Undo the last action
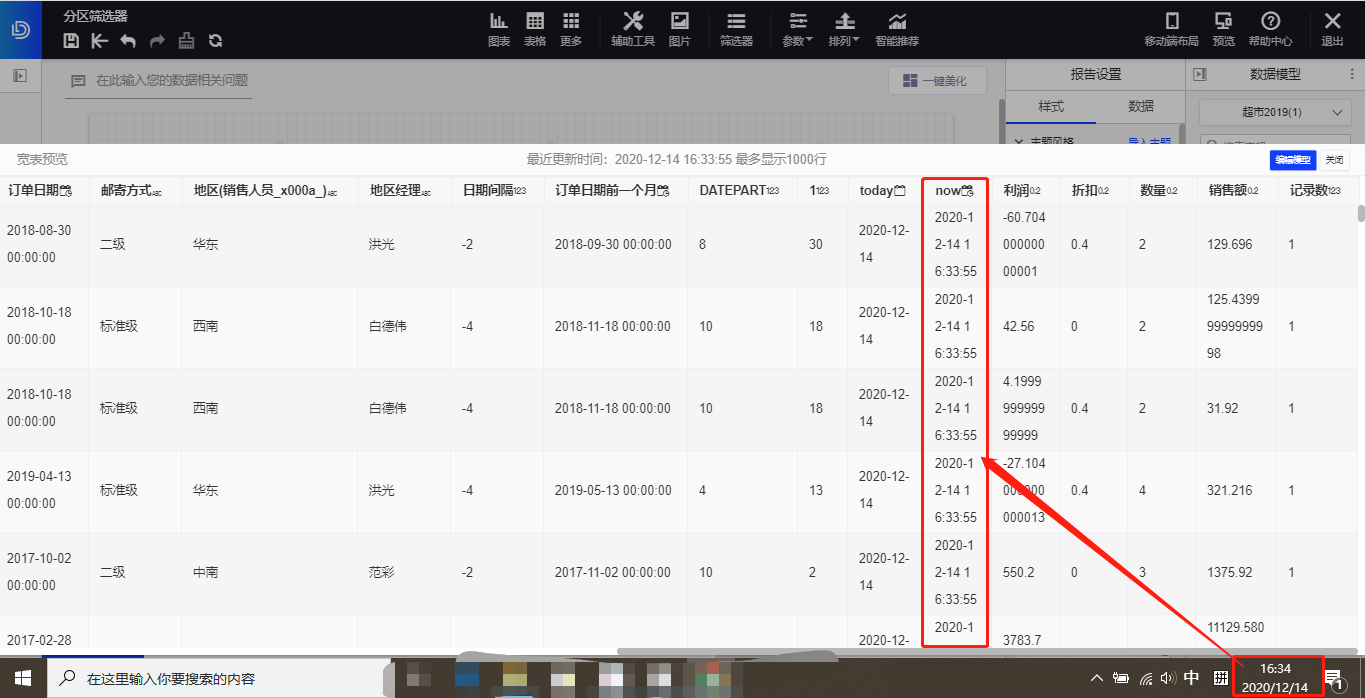The height and width of the screenshot is (698, 1365). tap(128, 41)
